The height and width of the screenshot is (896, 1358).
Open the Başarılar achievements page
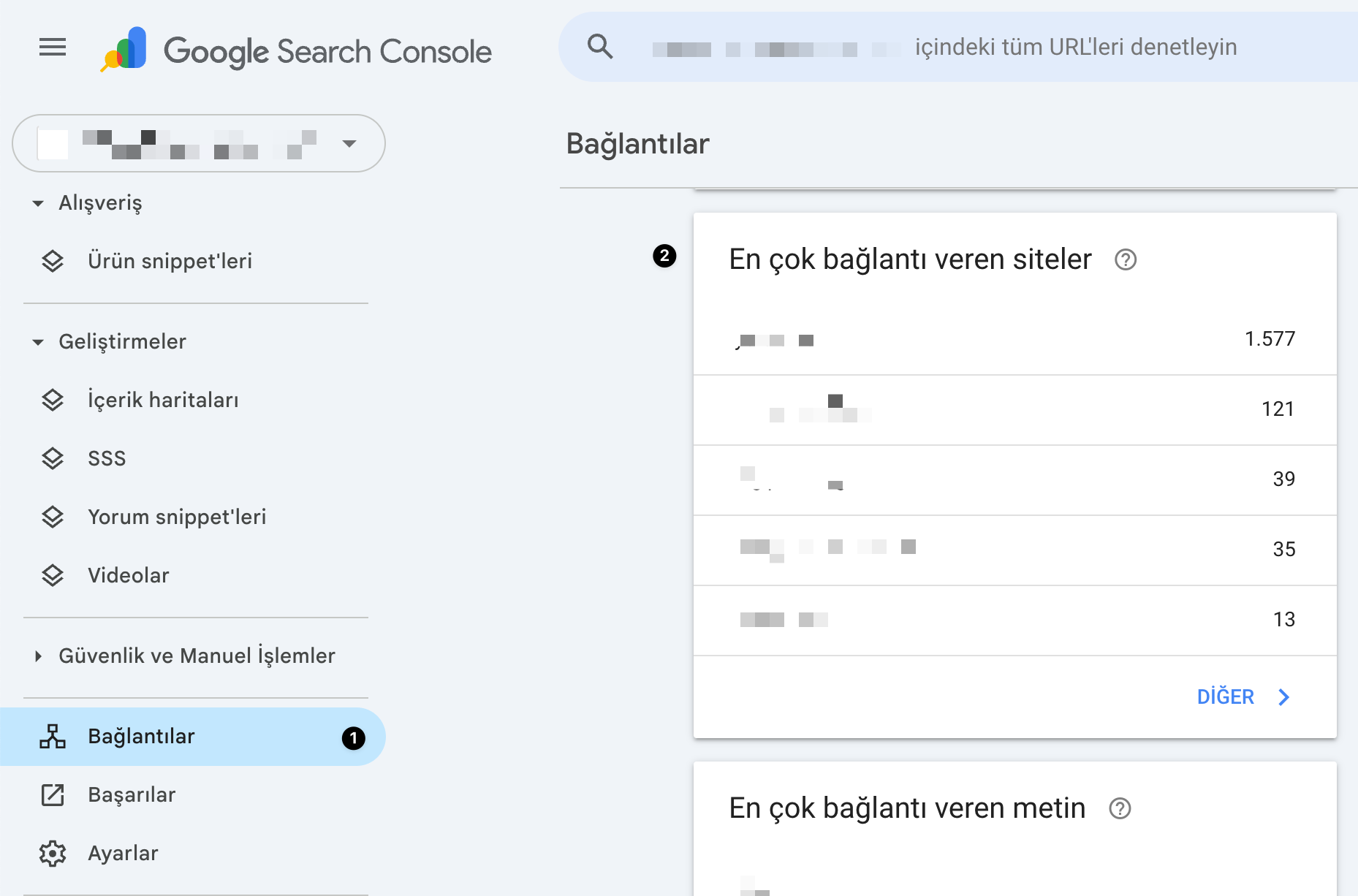click(x=132, y=794)
